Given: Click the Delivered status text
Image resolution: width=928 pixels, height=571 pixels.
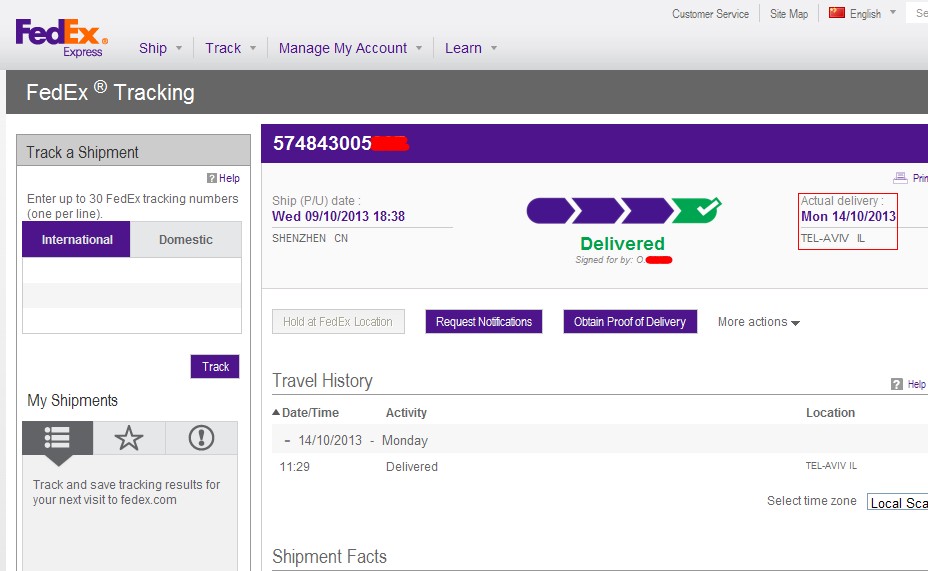Looking at the screenshot, I should coord(622,244).
